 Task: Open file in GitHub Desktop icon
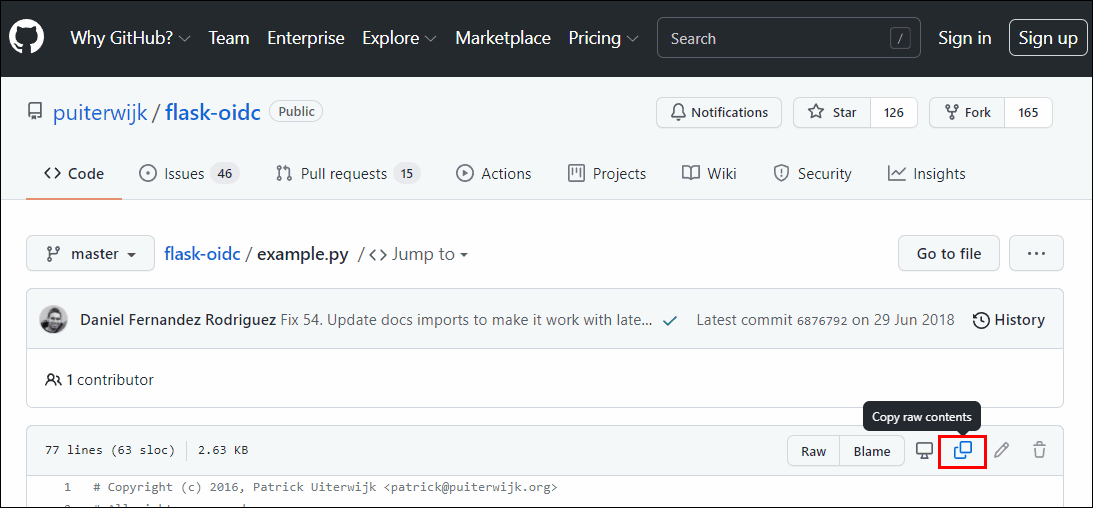(925, 451)
